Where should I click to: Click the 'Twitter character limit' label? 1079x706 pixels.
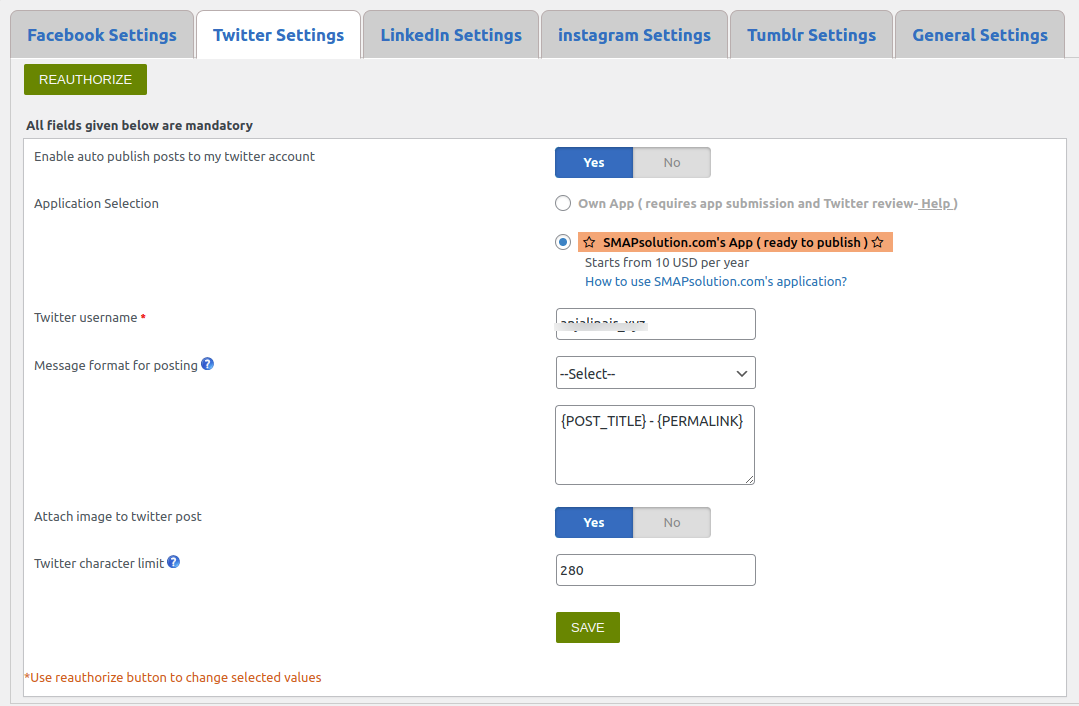[x=99, y=564]
